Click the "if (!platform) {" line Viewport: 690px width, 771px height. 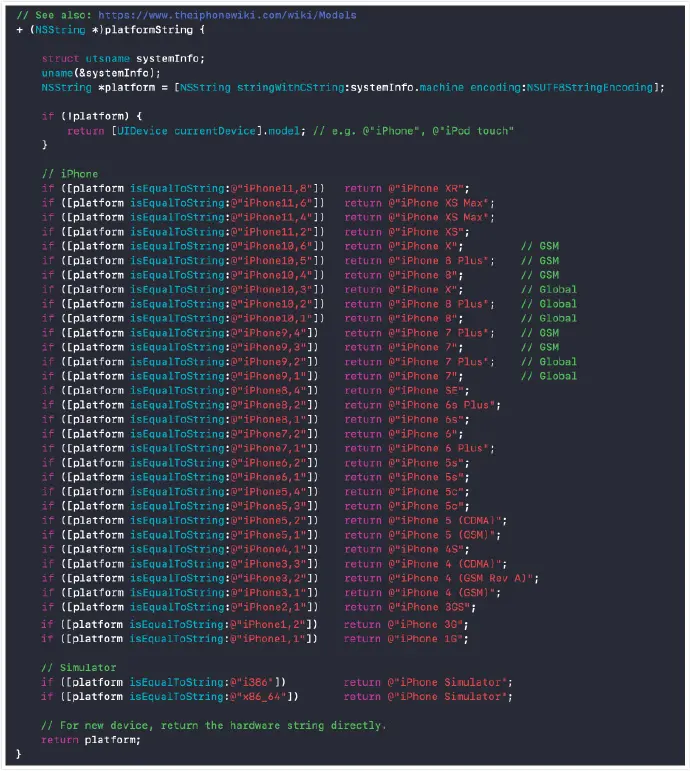(91, 116)
